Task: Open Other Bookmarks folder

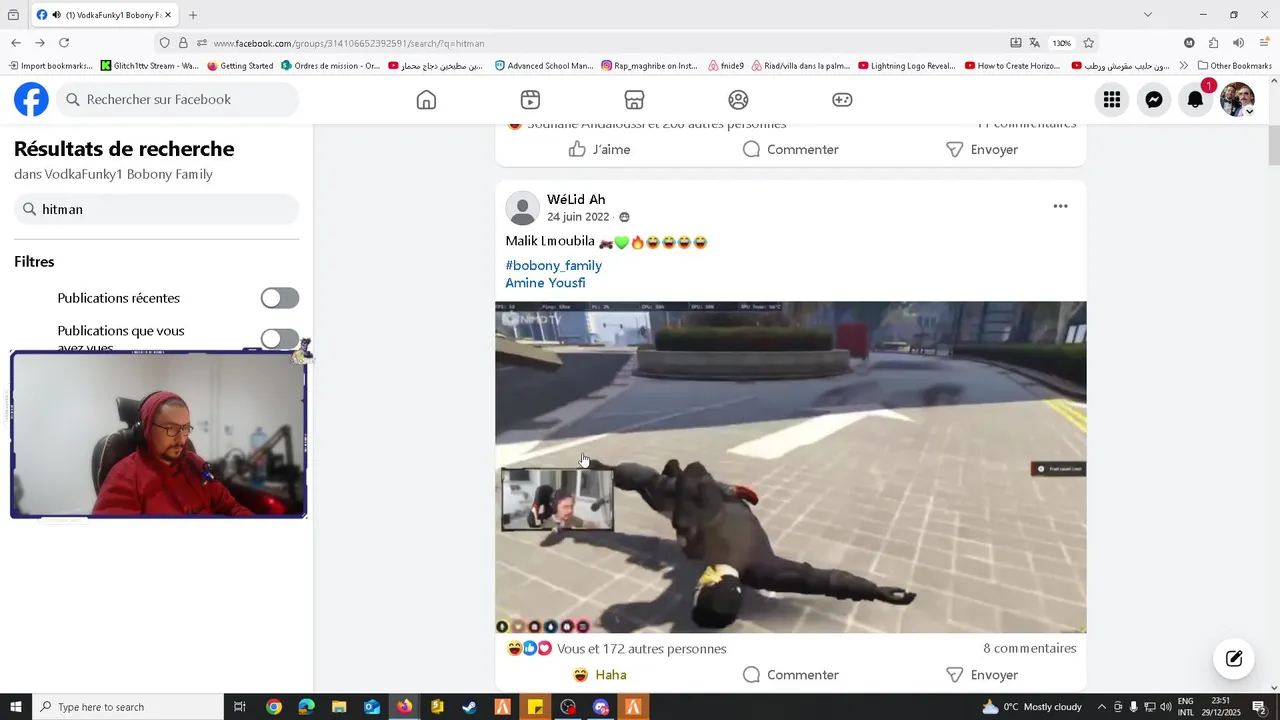Action: (1234, 66)
